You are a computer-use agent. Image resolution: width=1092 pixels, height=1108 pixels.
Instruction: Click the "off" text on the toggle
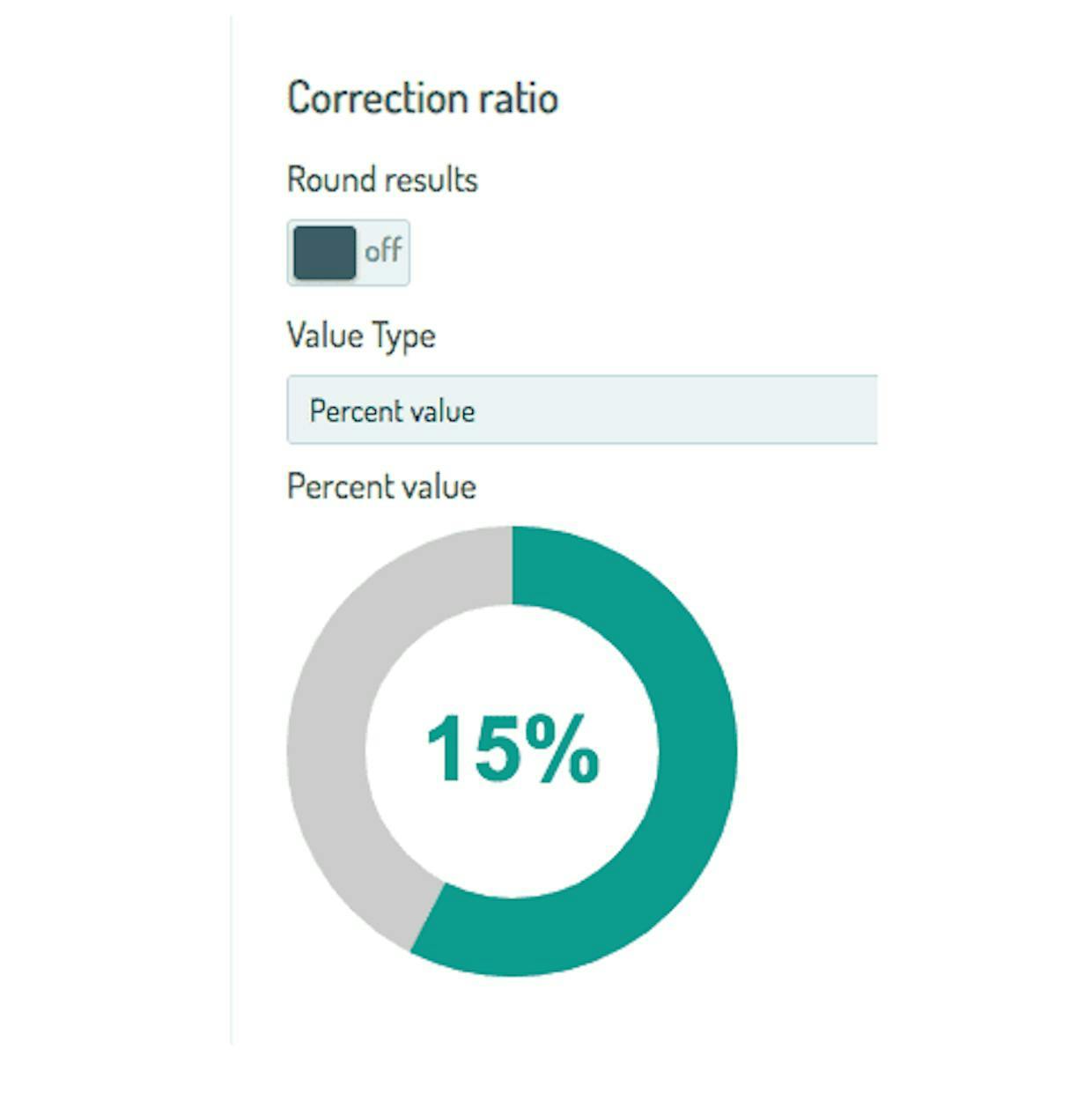coord(383,251)
